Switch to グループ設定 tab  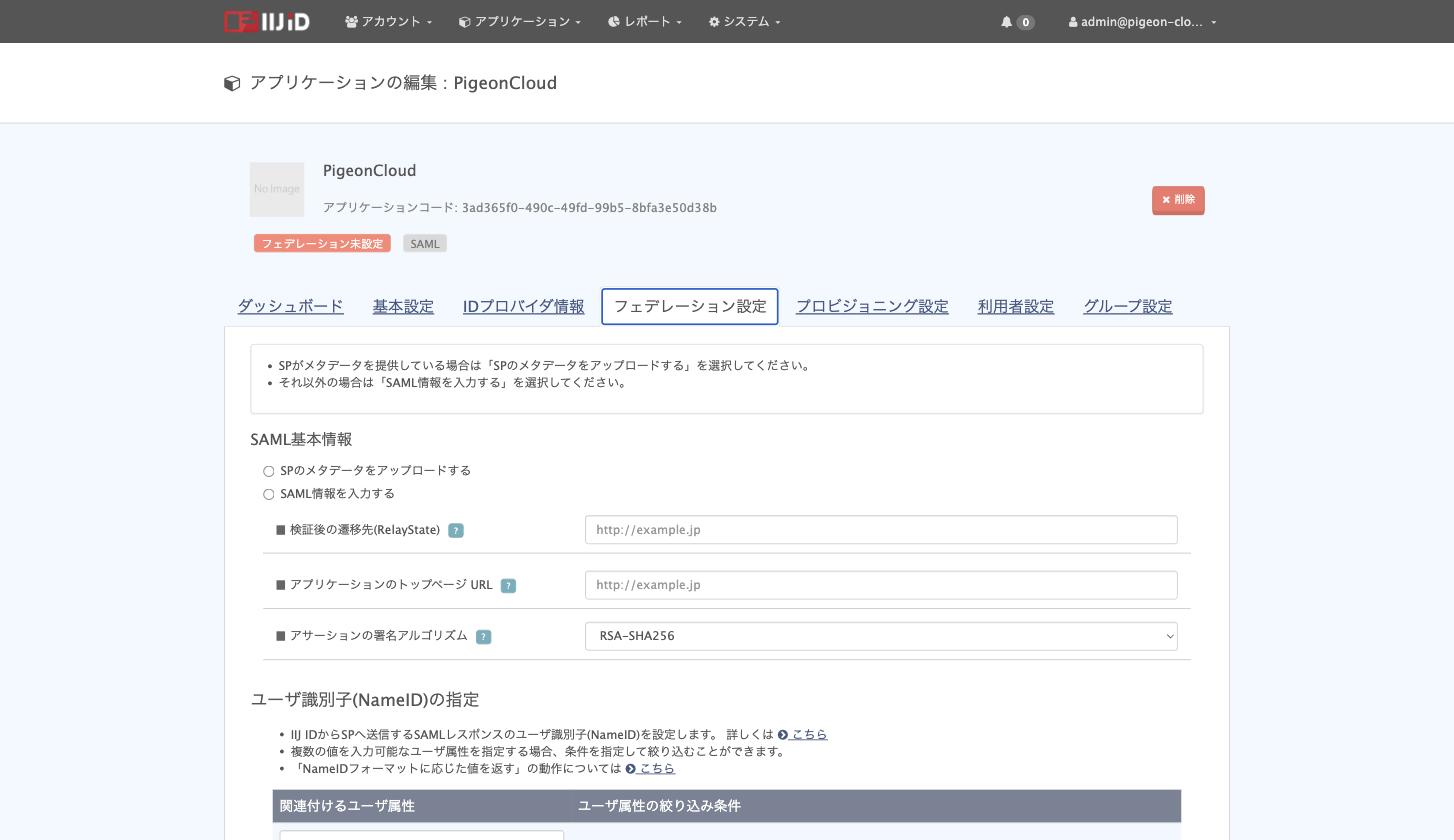1128,307
